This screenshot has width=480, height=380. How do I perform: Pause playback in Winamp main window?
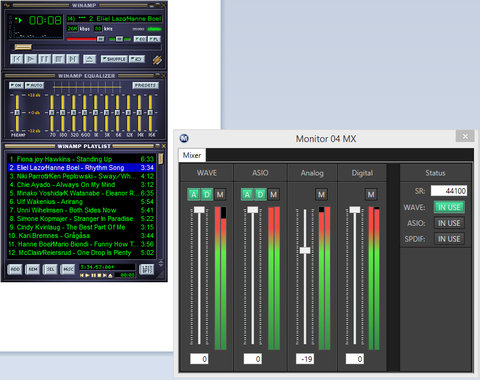[x=44, y=59]
